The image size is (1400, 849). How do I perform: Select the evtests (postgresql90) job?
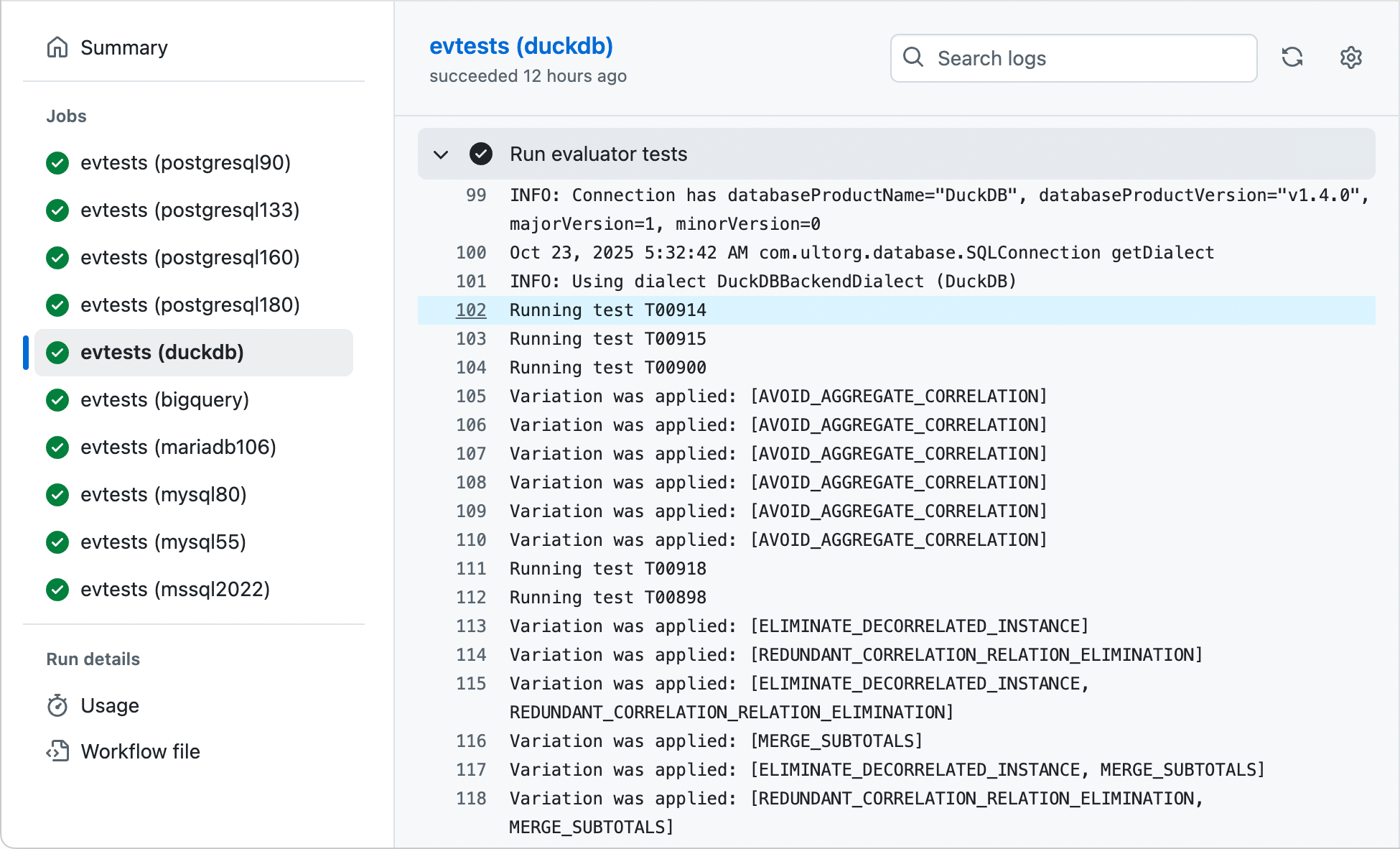(186, 163)
